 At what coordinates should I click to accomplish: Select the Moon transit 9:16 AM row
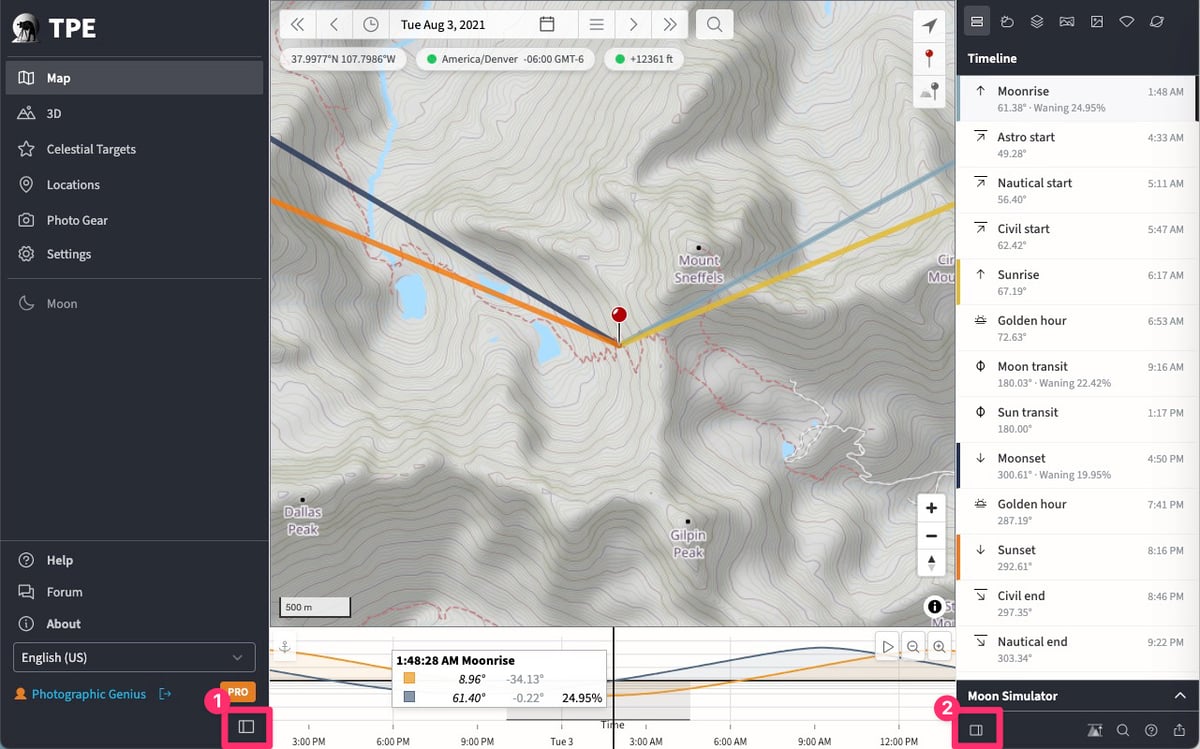[x=1076, y=374]
